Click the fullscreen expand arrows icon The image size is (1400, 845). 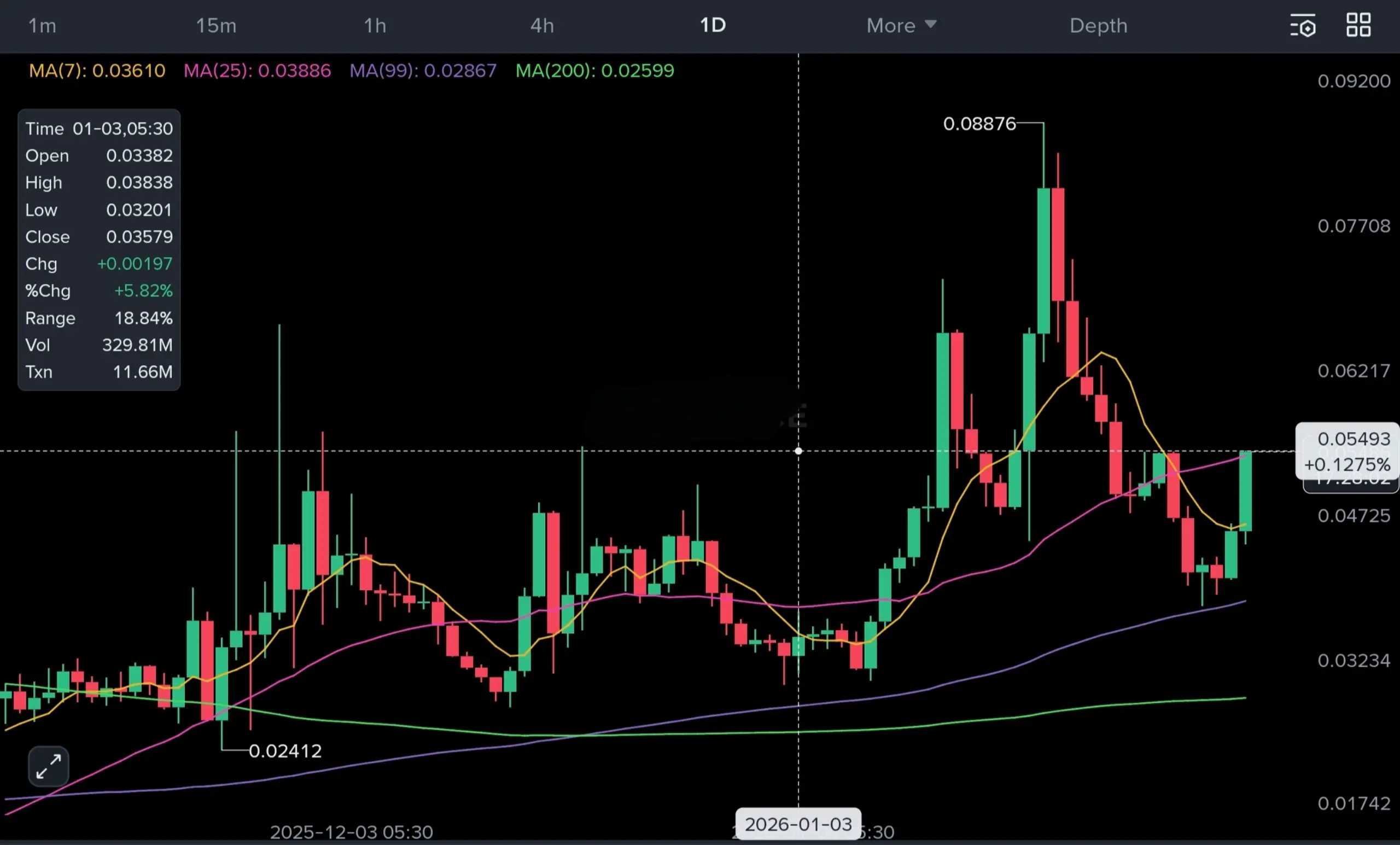coord(48,766)
